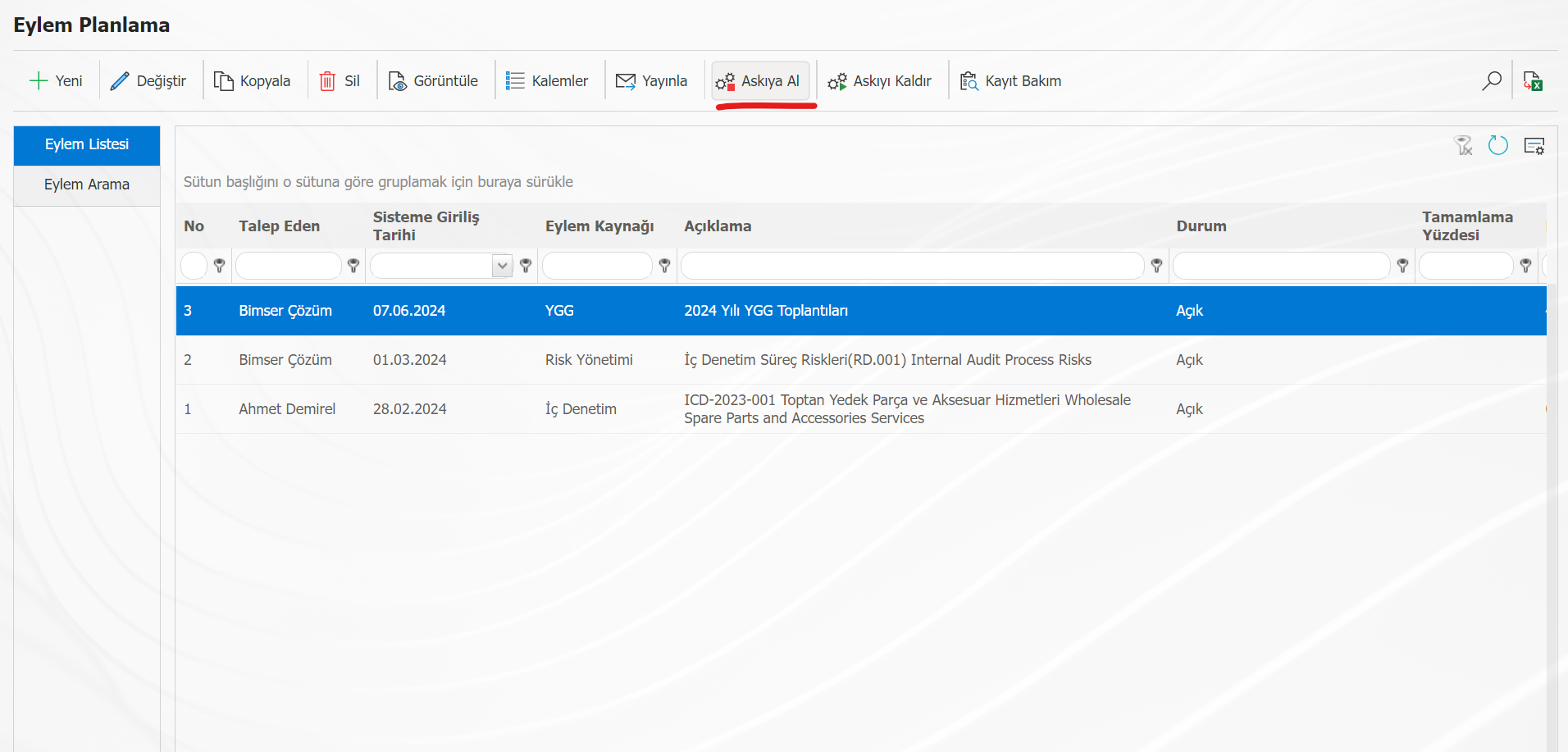Click the Askıyı Kaldır gears icon

[837, 81]
